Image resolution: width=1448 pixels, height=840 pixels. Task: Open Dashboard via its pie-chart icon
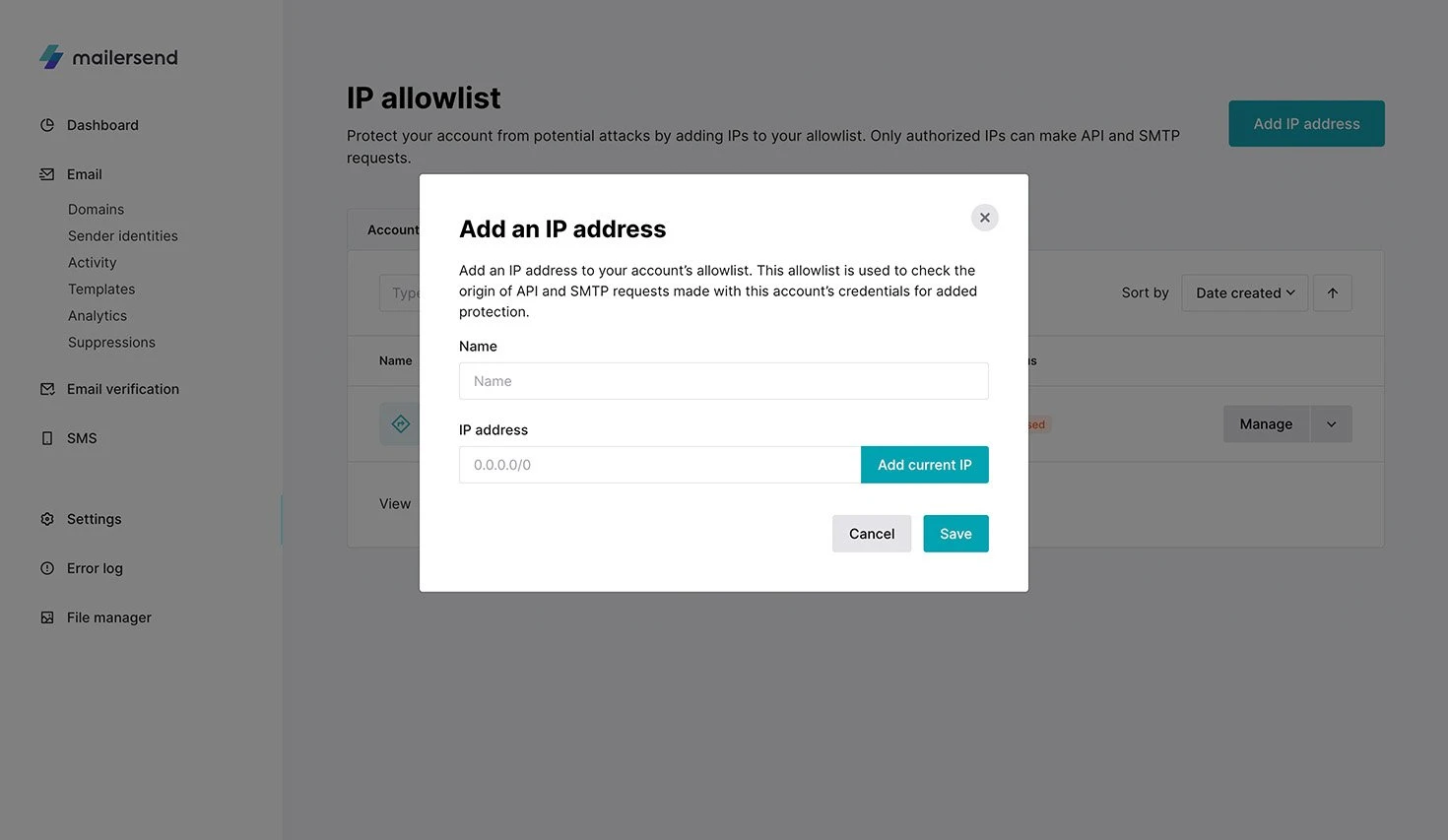pyautogui.click(x=47, y=125)
